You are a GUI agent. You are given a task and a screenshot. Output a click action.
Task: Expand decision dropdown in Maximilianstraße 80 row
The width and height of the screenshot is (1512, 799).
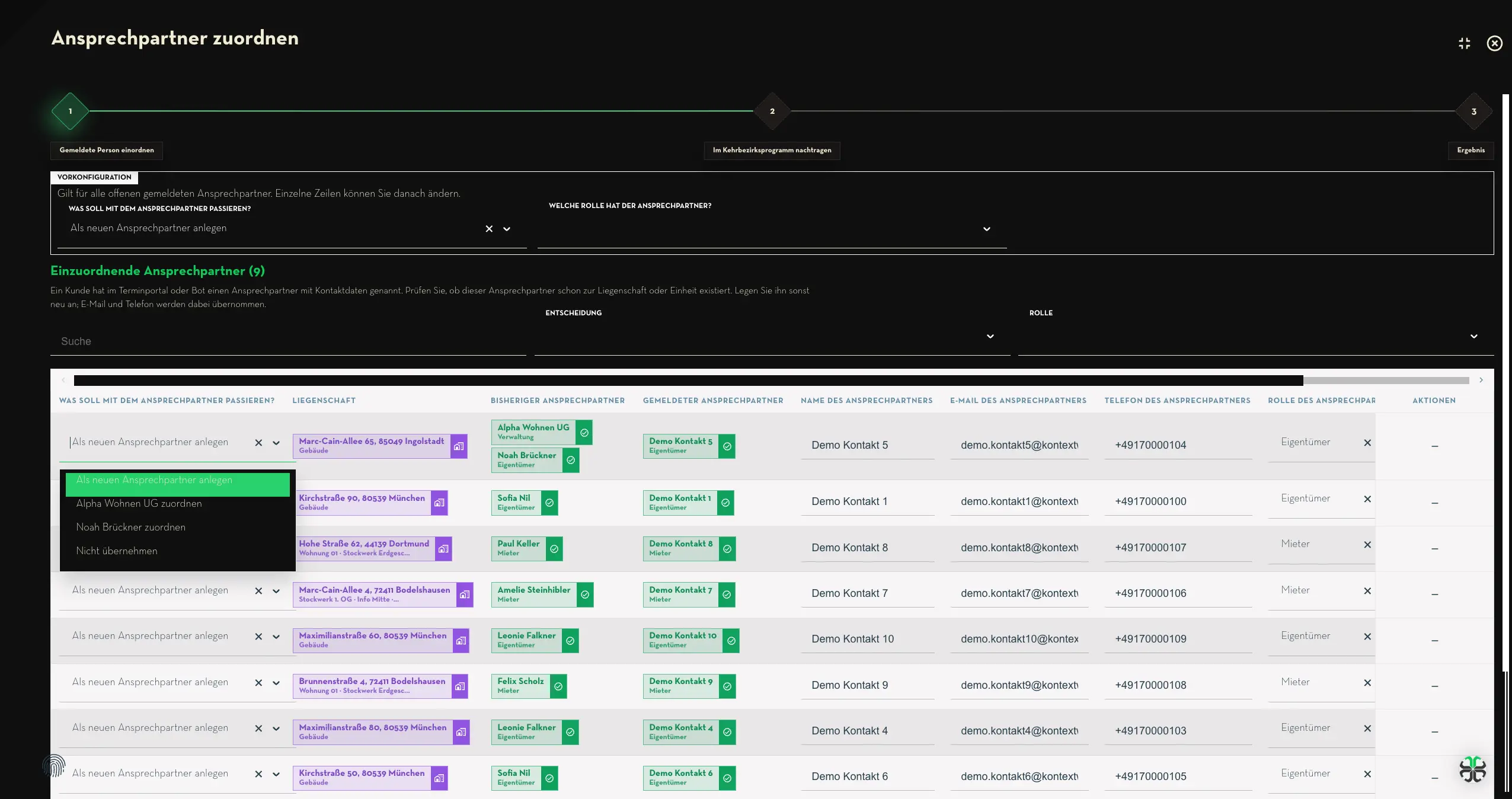(x=276, y=728)
